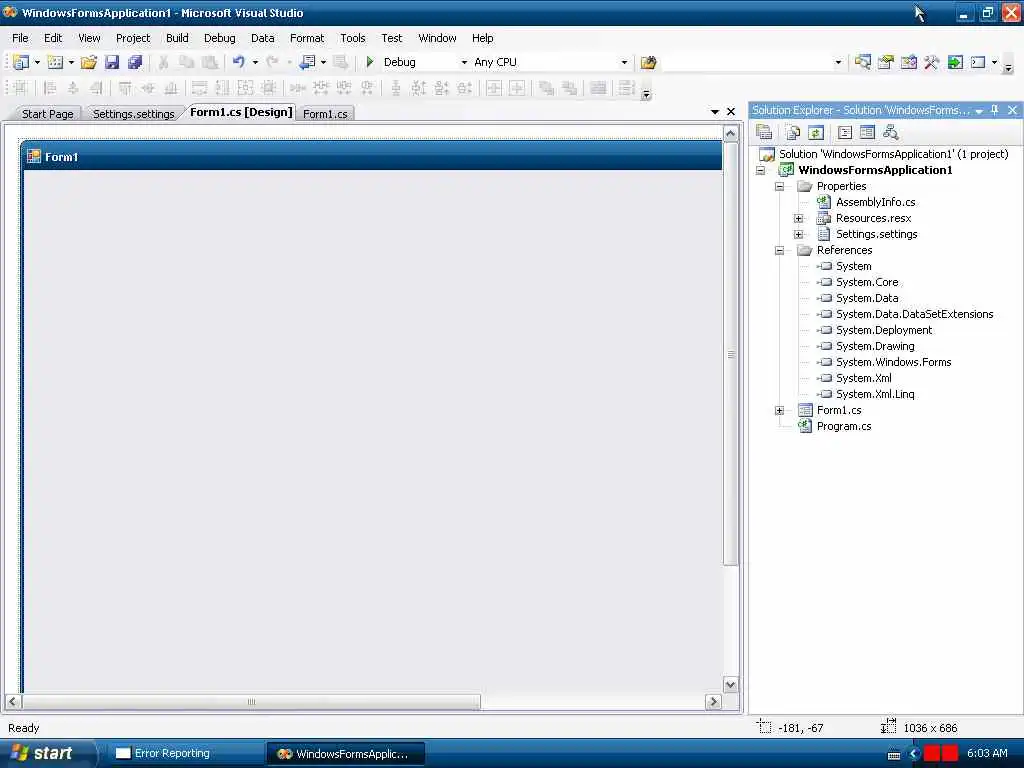The width and height of the screenshot is (1024, 768).
Task: Close the active Form1.cs [Design] document
Action: pyautogui.click(x=731, y=112)
